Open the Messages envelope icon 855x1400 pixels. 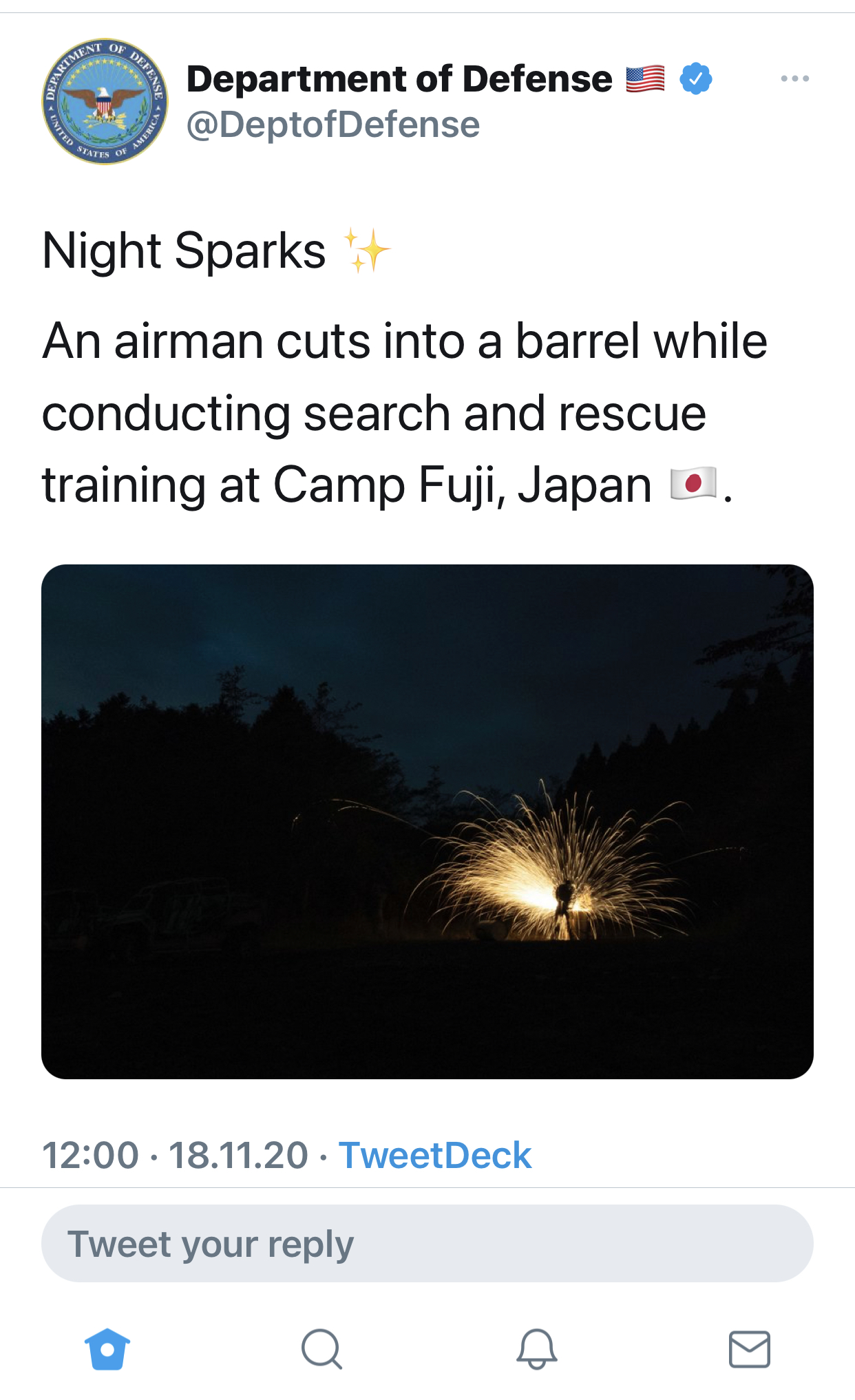point(750,1349)
